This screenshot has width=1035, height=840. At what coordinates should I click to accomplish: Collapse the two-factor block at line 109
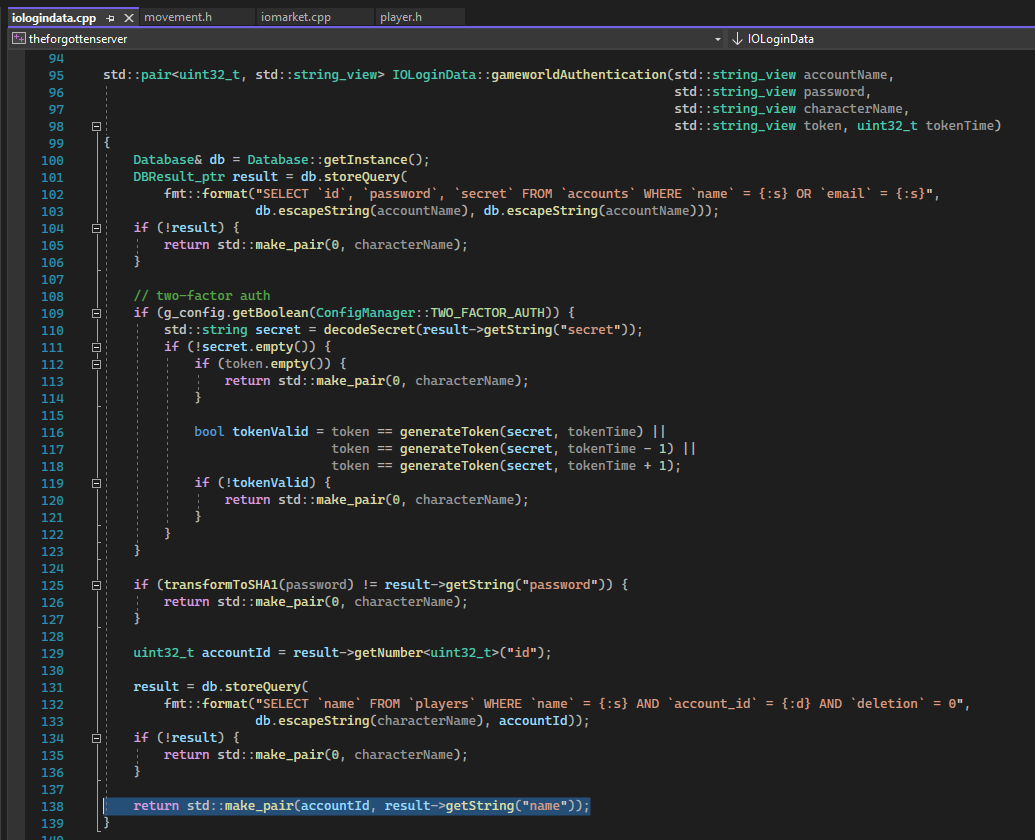click(x=96, y=313)
